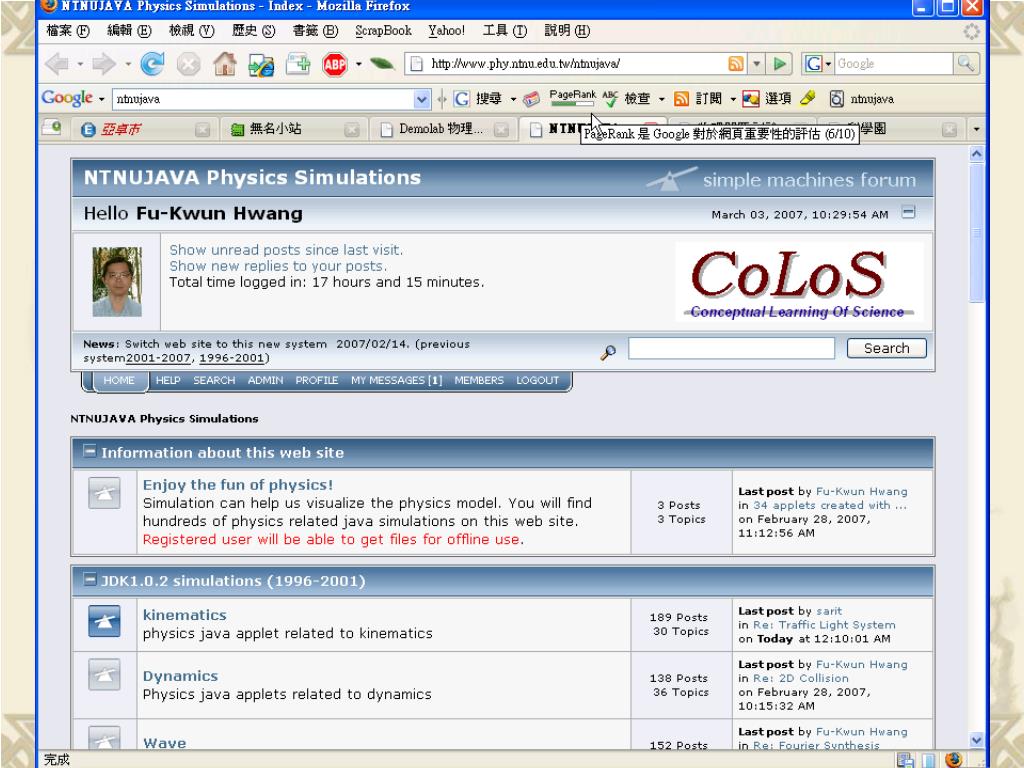Reload the current page
1024x768 pixels.
[x=152, y=64]
